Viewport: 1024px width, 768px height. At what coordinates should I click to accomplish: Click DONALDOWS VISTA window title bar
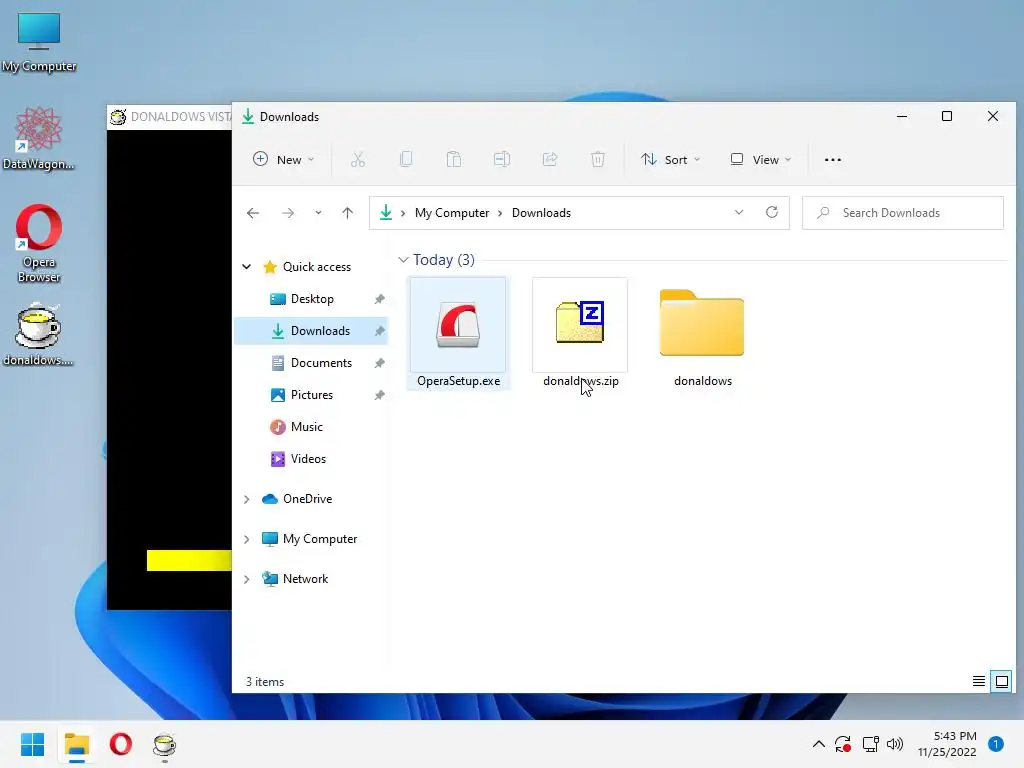coord(170,116)
